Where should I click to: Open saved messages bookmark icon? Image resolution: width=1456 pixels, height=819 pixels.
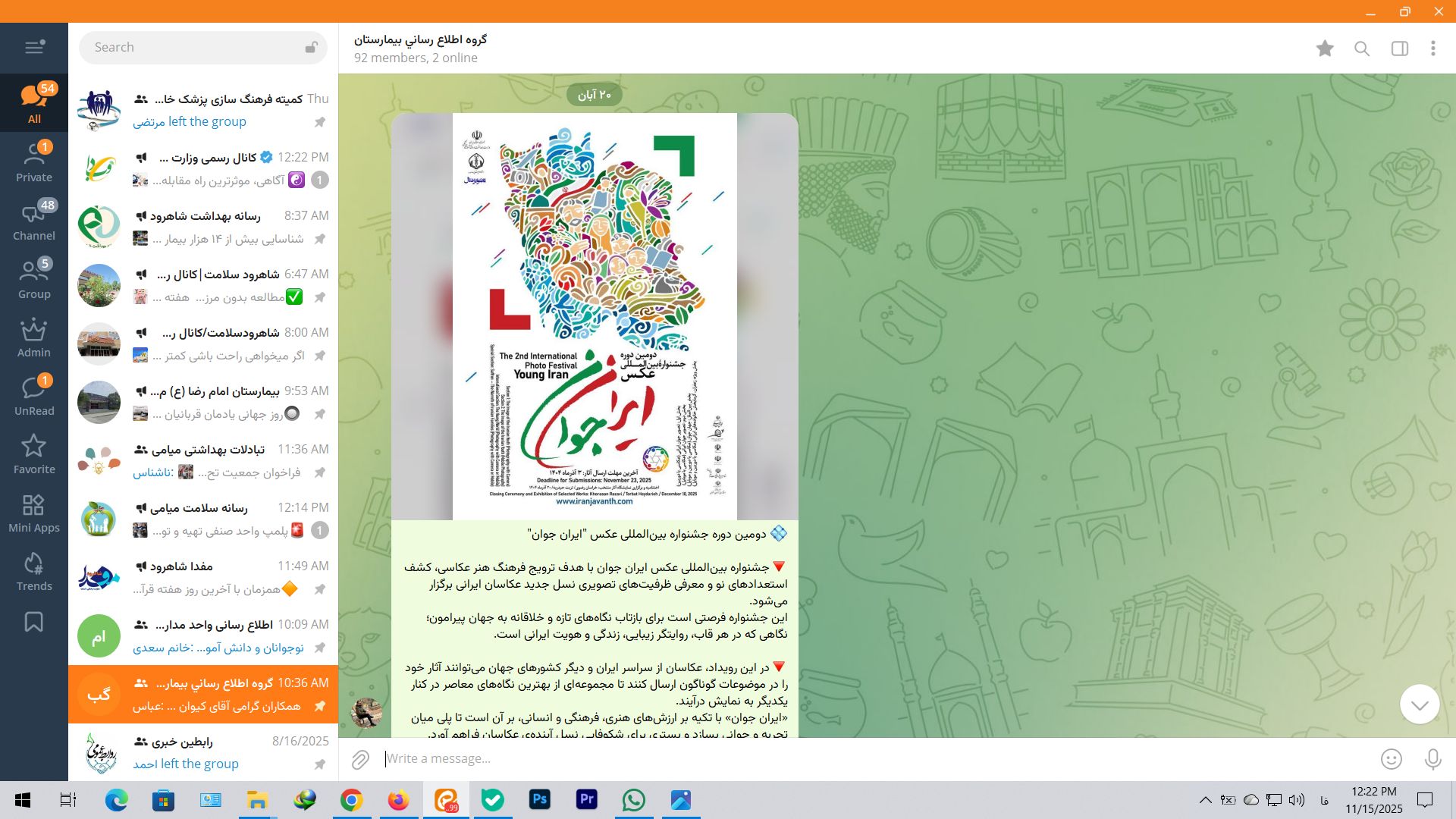tap(34, 622)
